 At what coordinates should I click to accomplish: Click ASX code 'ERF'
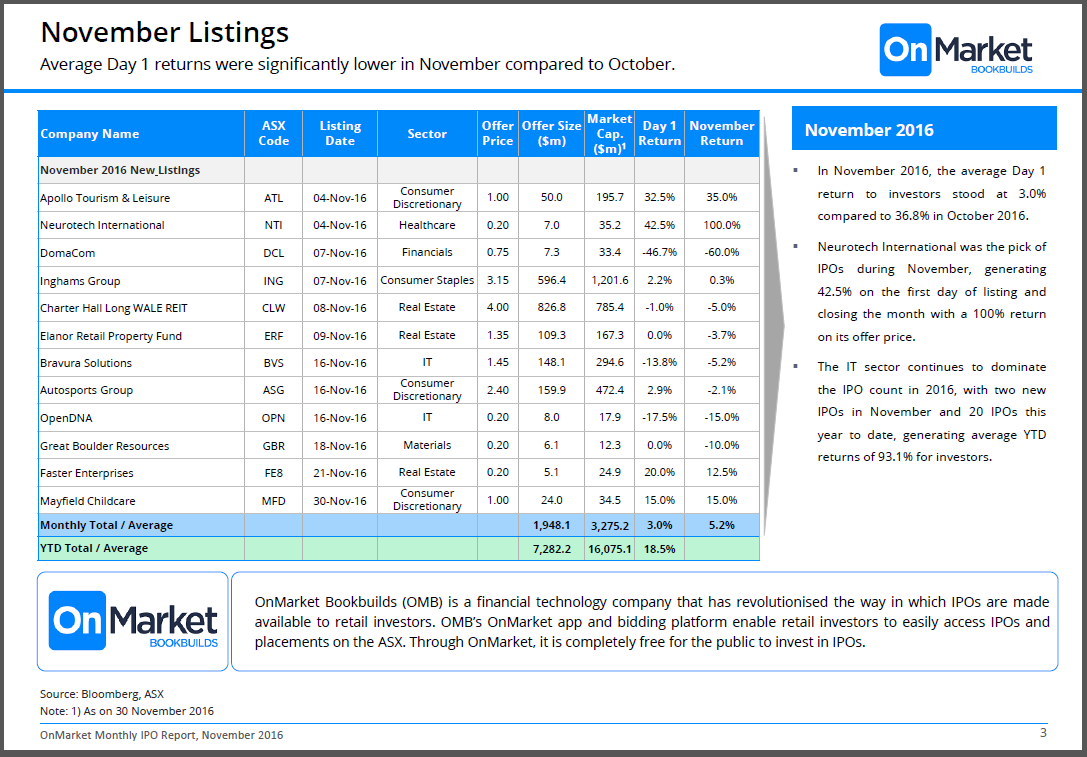coord(274,336)
